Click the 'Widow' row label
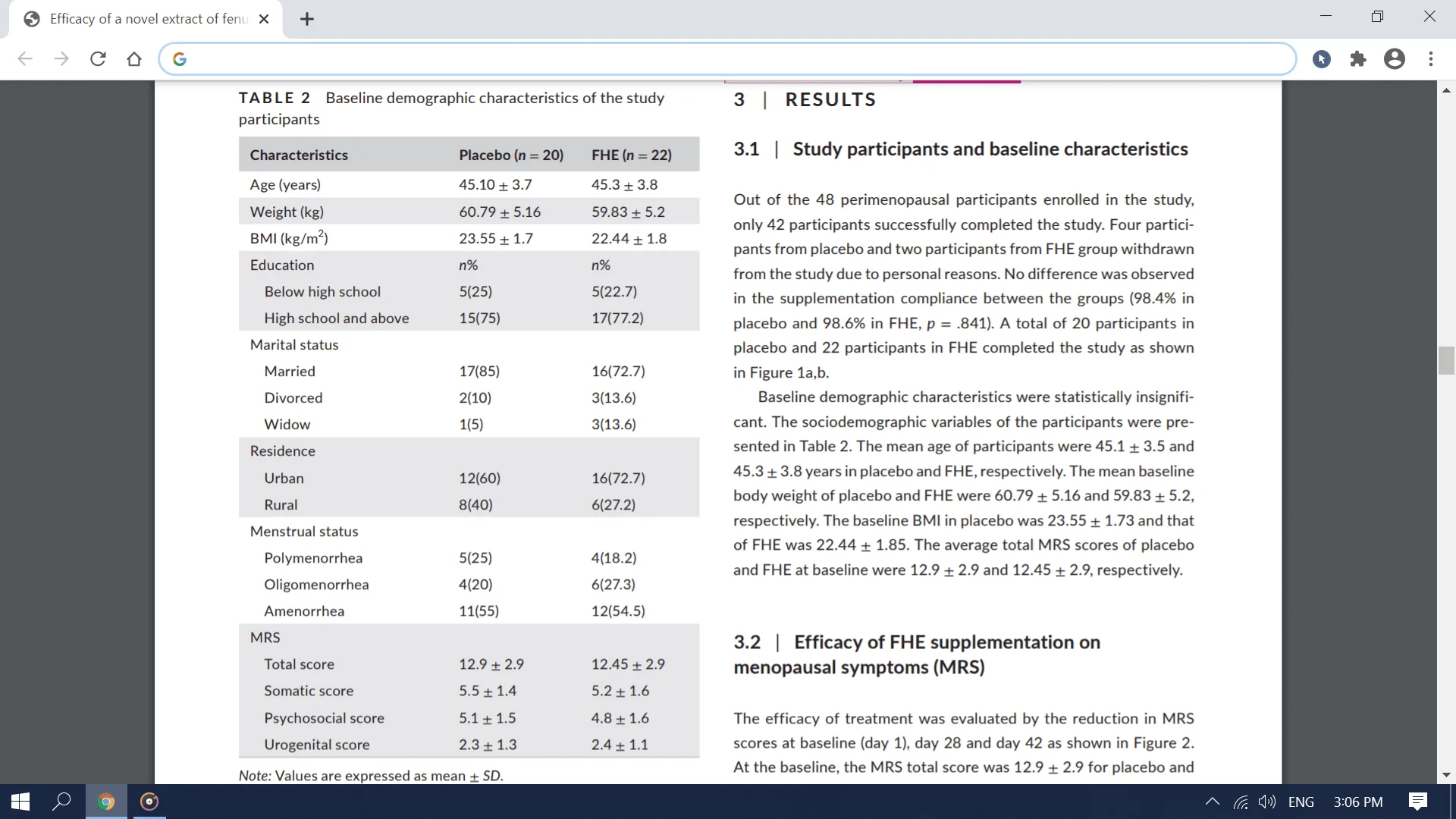1456x819 pixels. (287, 424)
